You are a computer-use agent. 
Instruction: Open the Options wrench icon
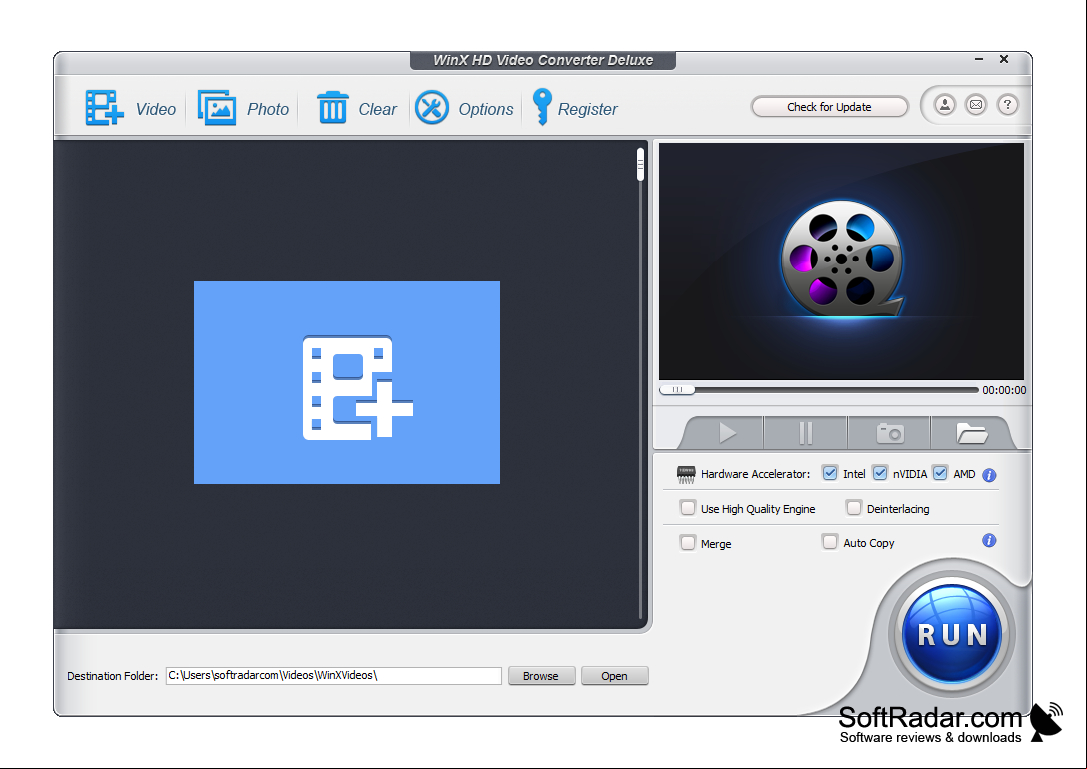(431, 108)
